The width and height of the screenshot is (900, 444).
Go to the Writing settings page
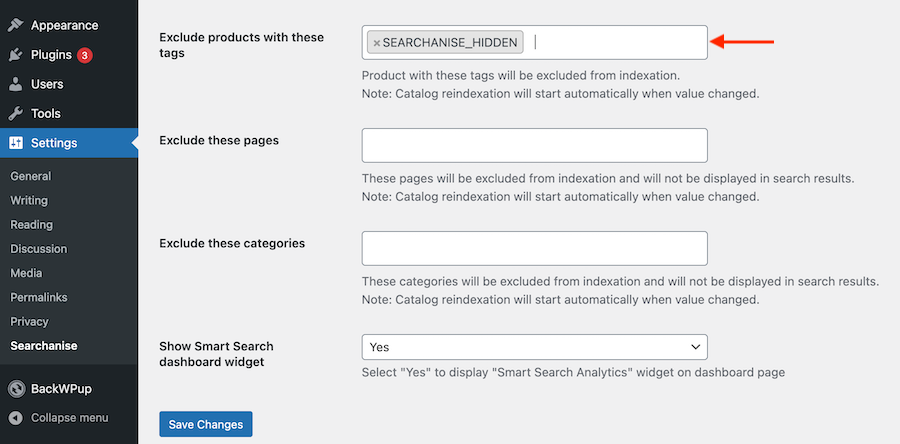(x=29, y=200)
